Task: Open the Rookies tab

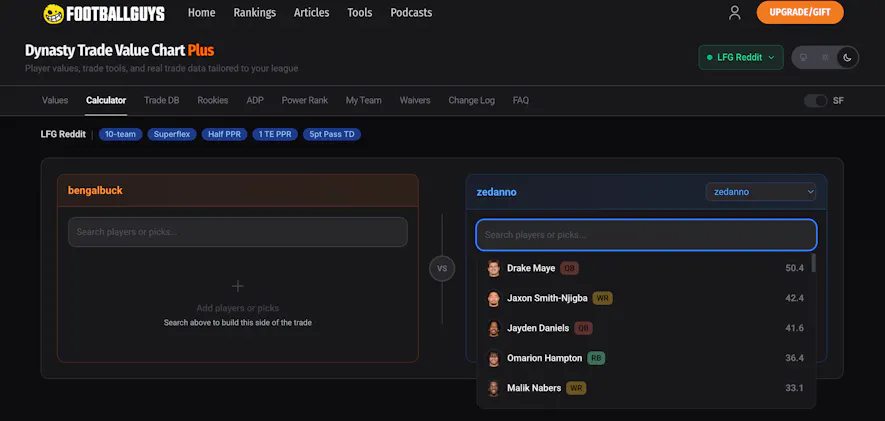Action: click(x=213, y=100)
